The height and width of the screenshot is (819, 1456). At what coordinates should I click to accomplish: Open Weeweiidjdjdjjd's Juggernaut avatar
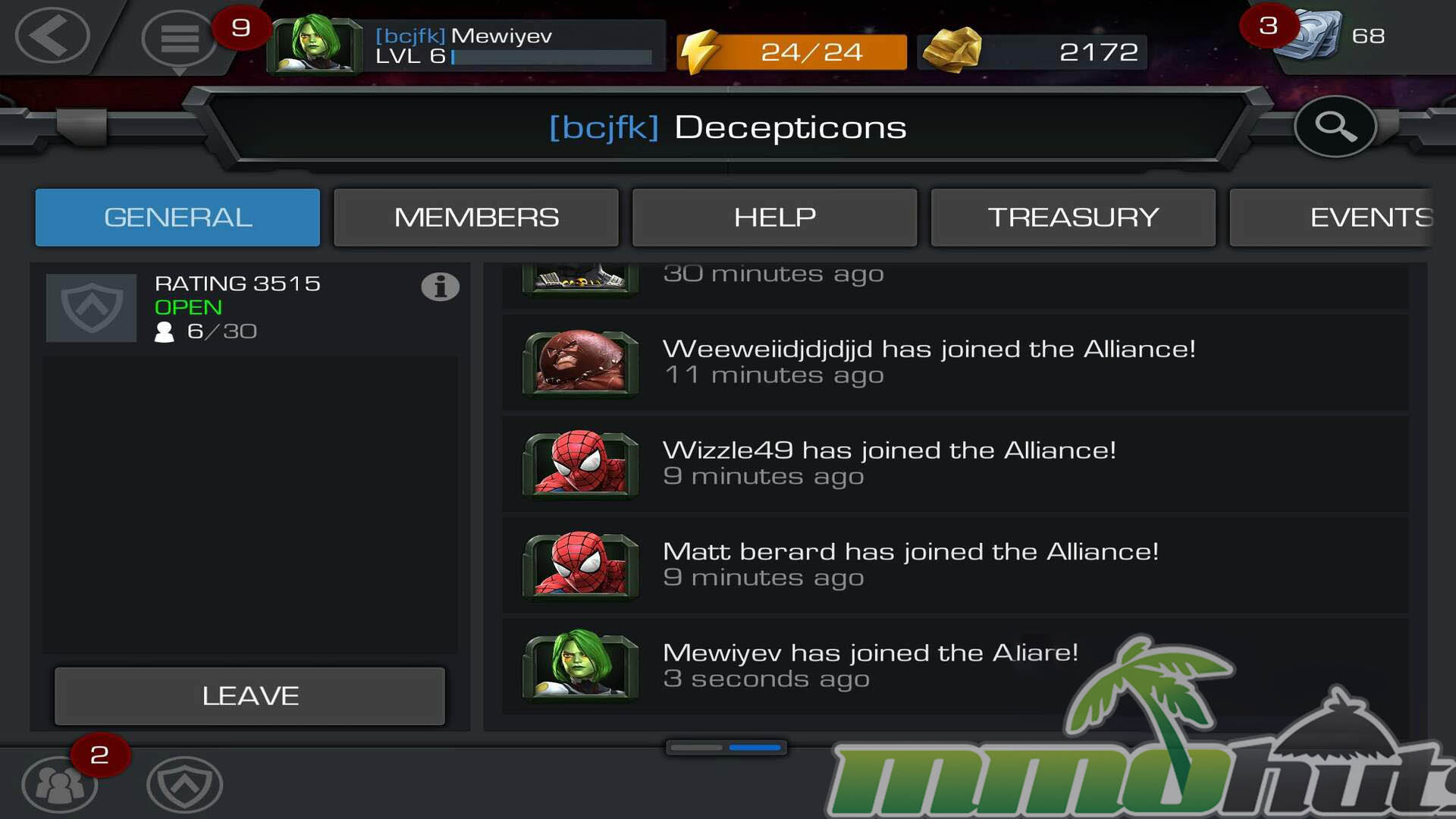pyautogui.click(x=581, y=362)
